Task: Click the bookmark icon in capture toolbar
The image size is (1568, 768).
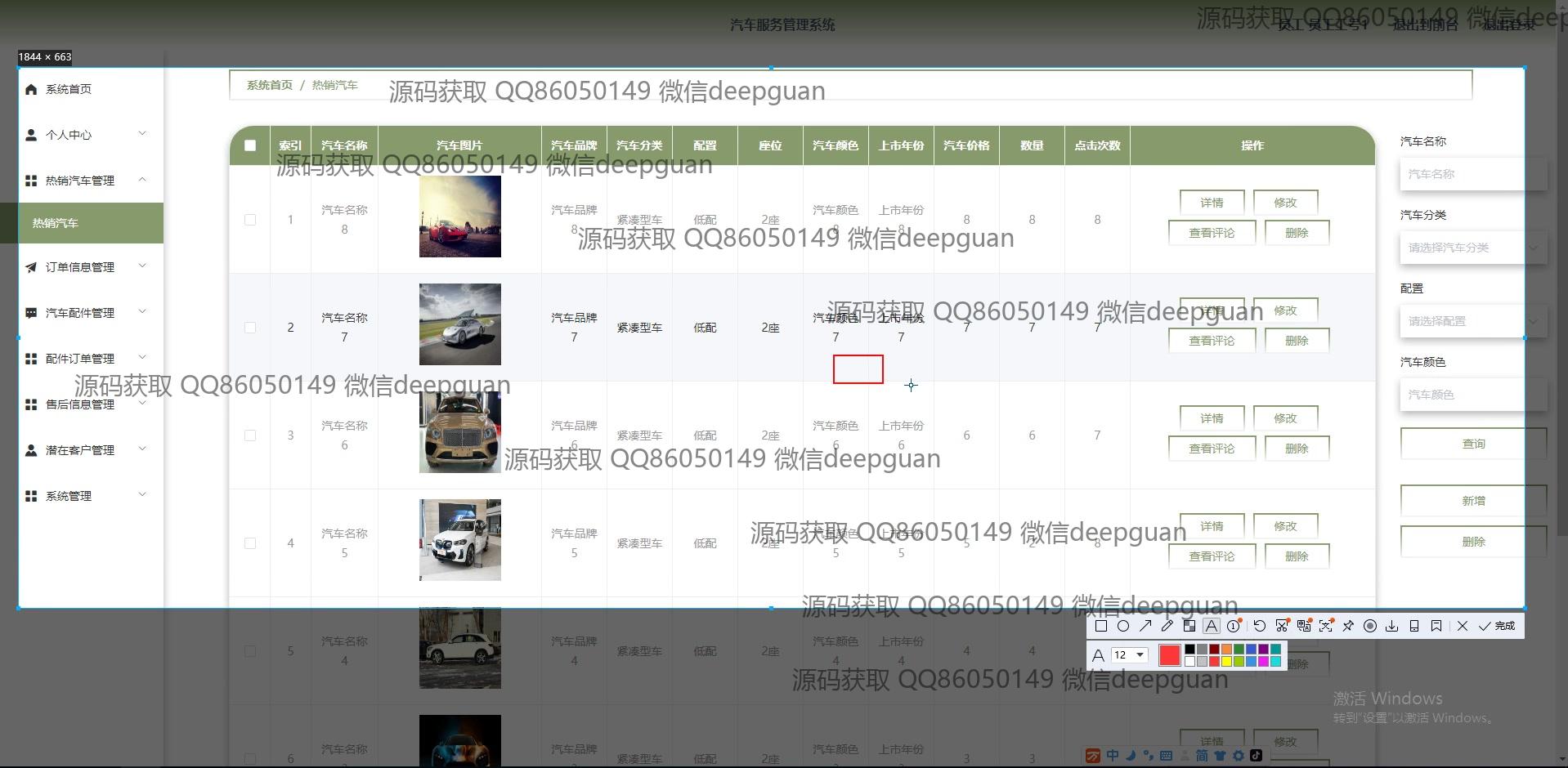Action: click(1436, 626)
